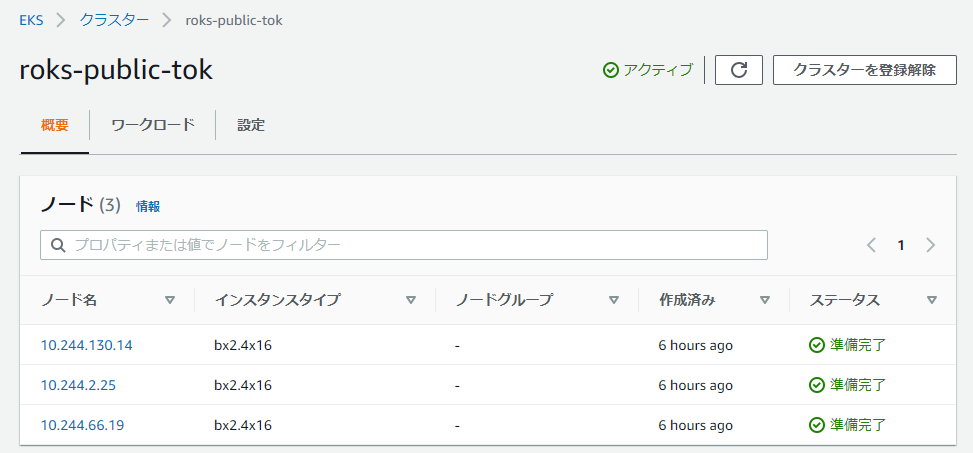Sort by ステータス column arrow

(x=931, y=300)
